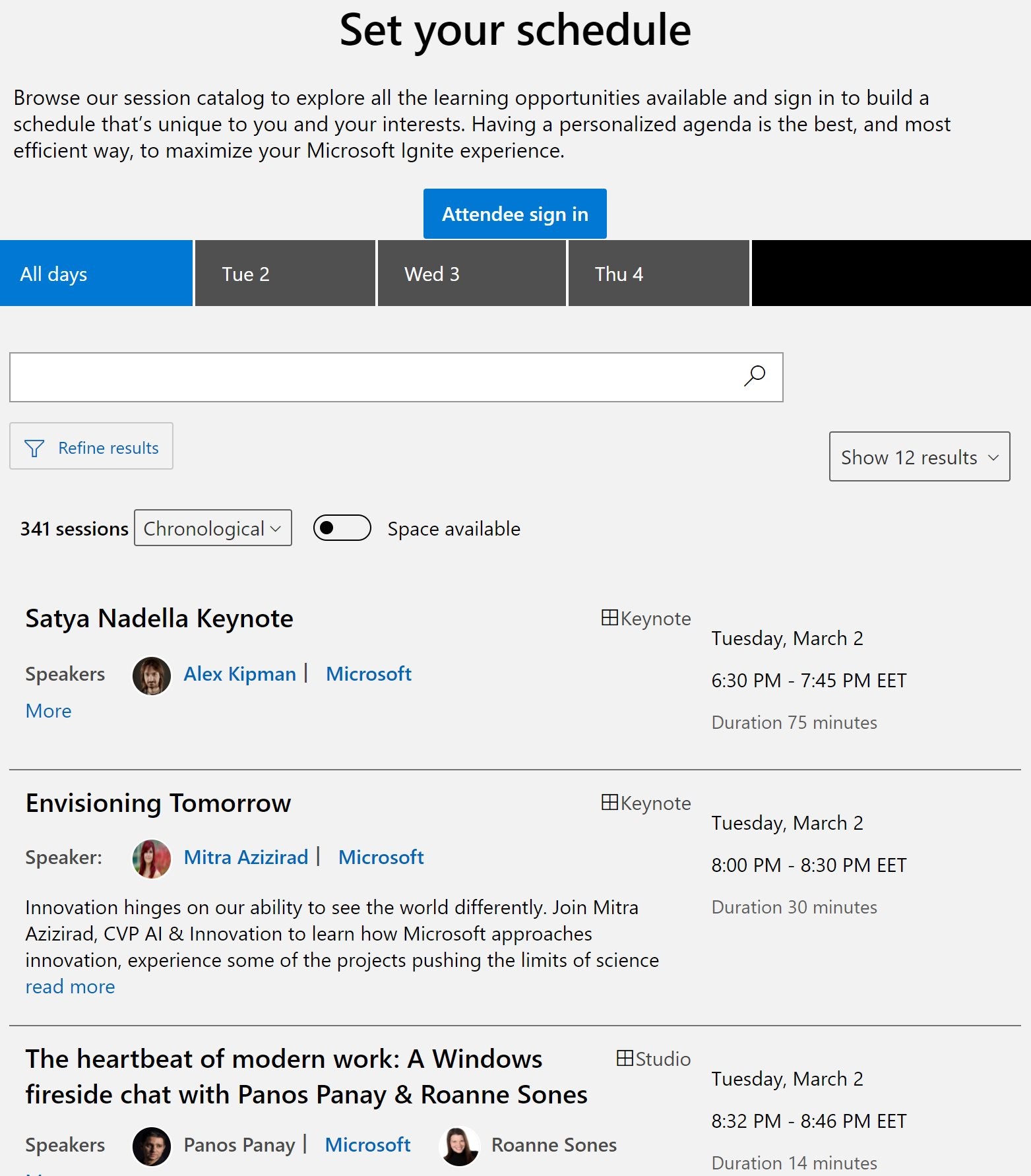Click the Duration 14 minutes text

coord(795,1163)
